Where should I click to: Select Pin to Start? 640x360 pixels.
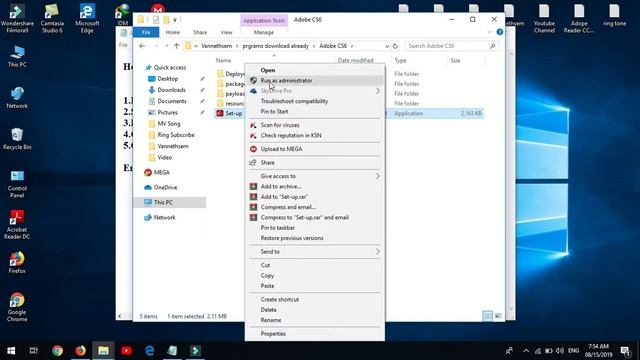[315, 111]
